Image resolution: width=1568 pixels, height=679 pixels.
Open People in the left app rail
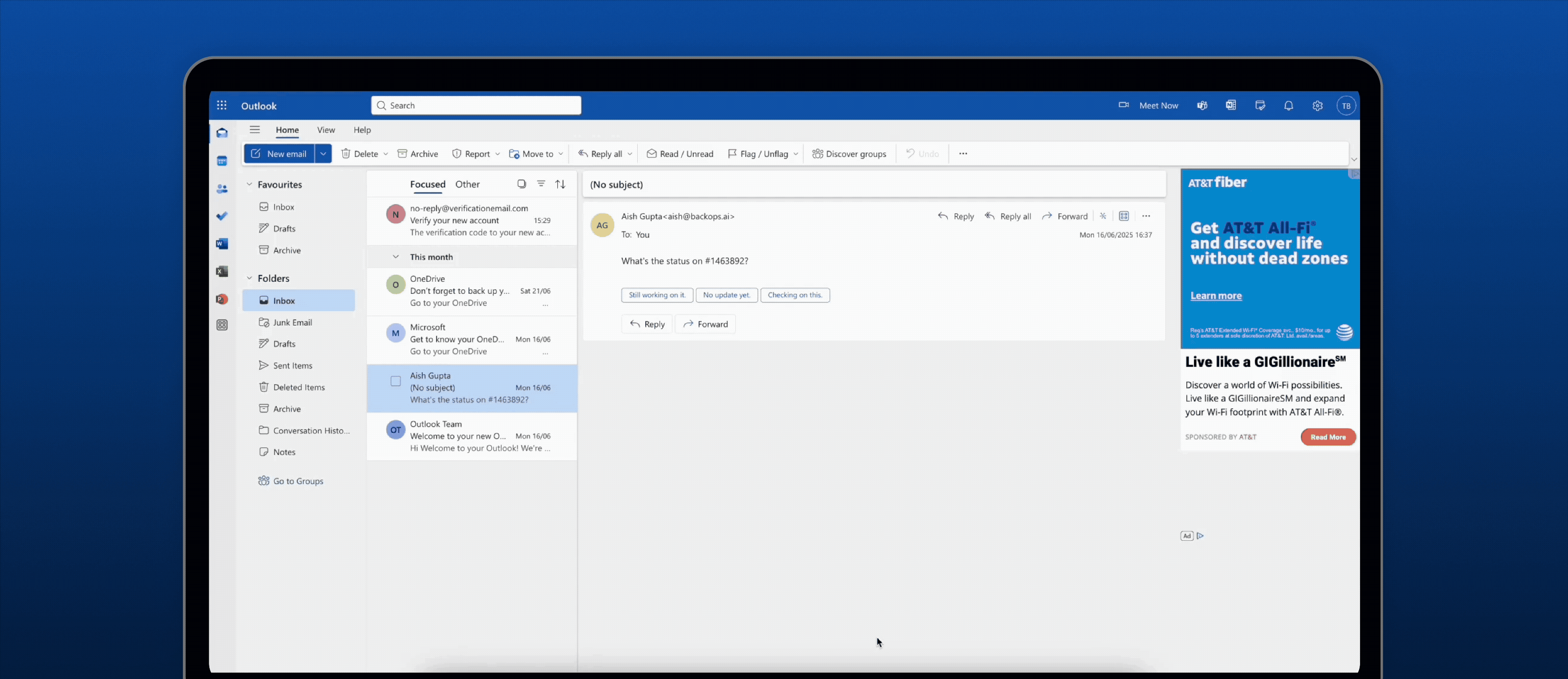click(x=222, y=189)
